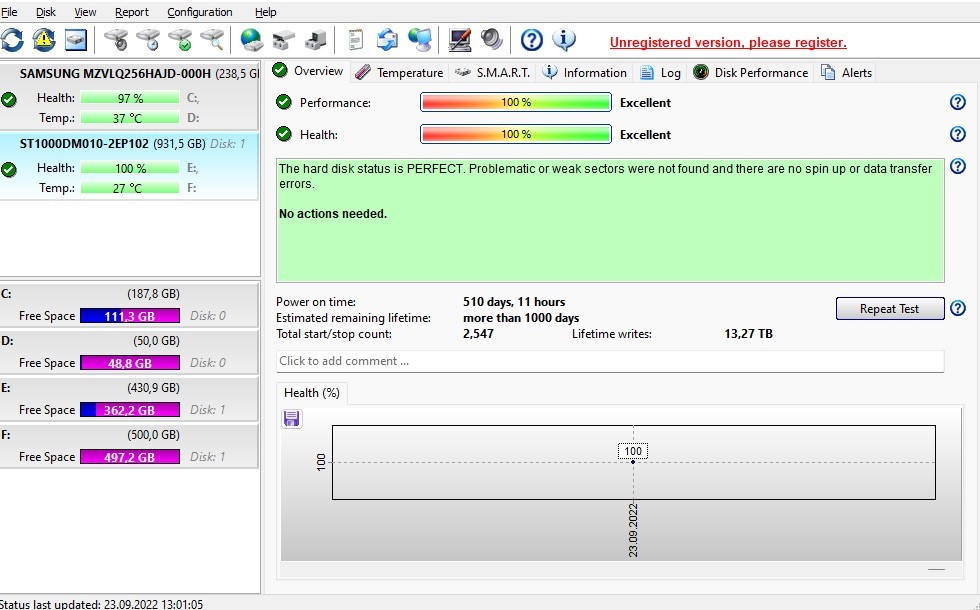Click the monitor with screwdriver configuration icon
Screen dimensions: 980x610
[460, 41]
